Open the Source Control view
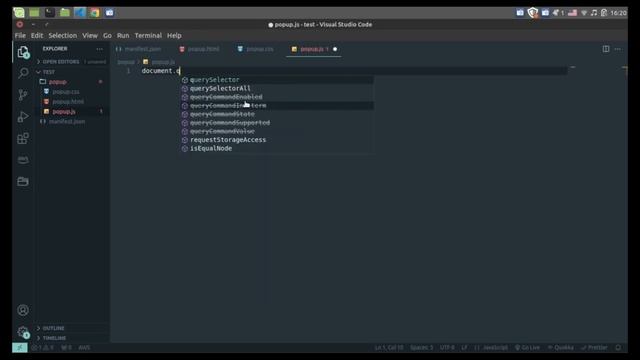This screenshot has height=360, width=640. (23, 95)
